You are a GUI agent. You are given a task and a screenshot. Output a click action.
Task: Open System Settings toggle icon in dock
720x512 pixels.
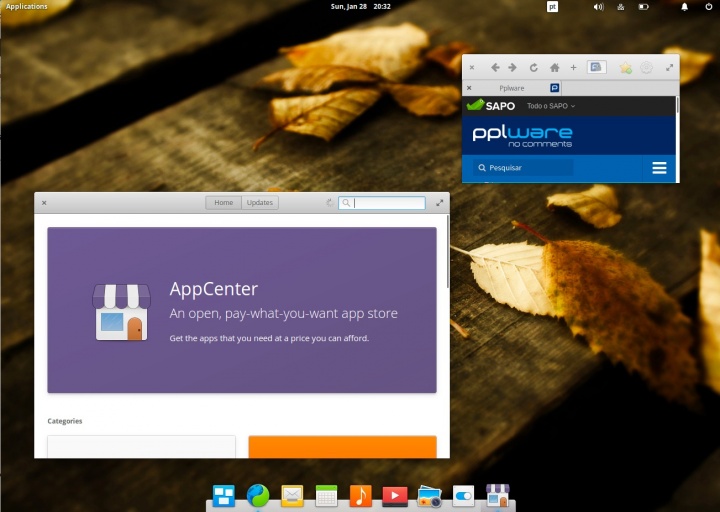click(463, 495)
